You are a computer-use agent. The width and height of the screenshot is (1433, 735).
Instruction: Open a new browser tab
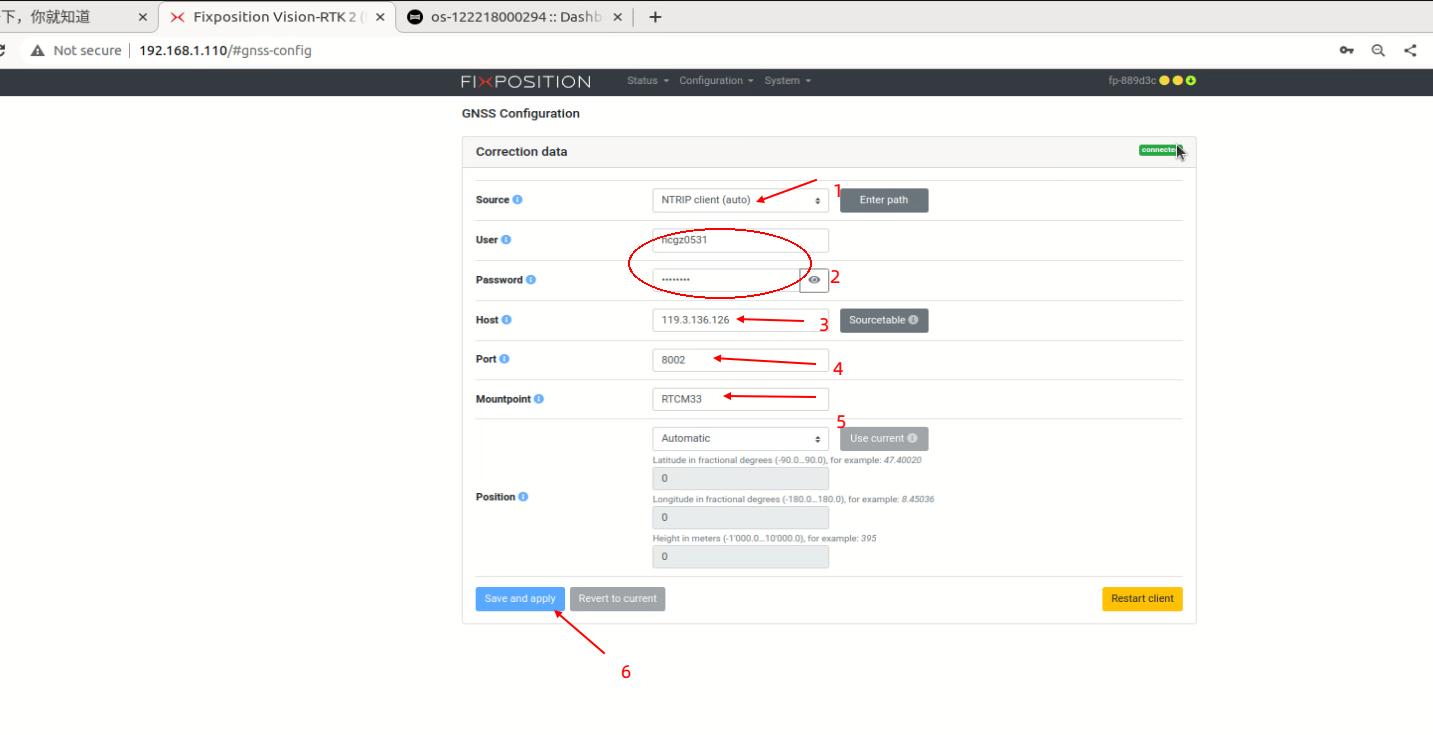(656, 17)
